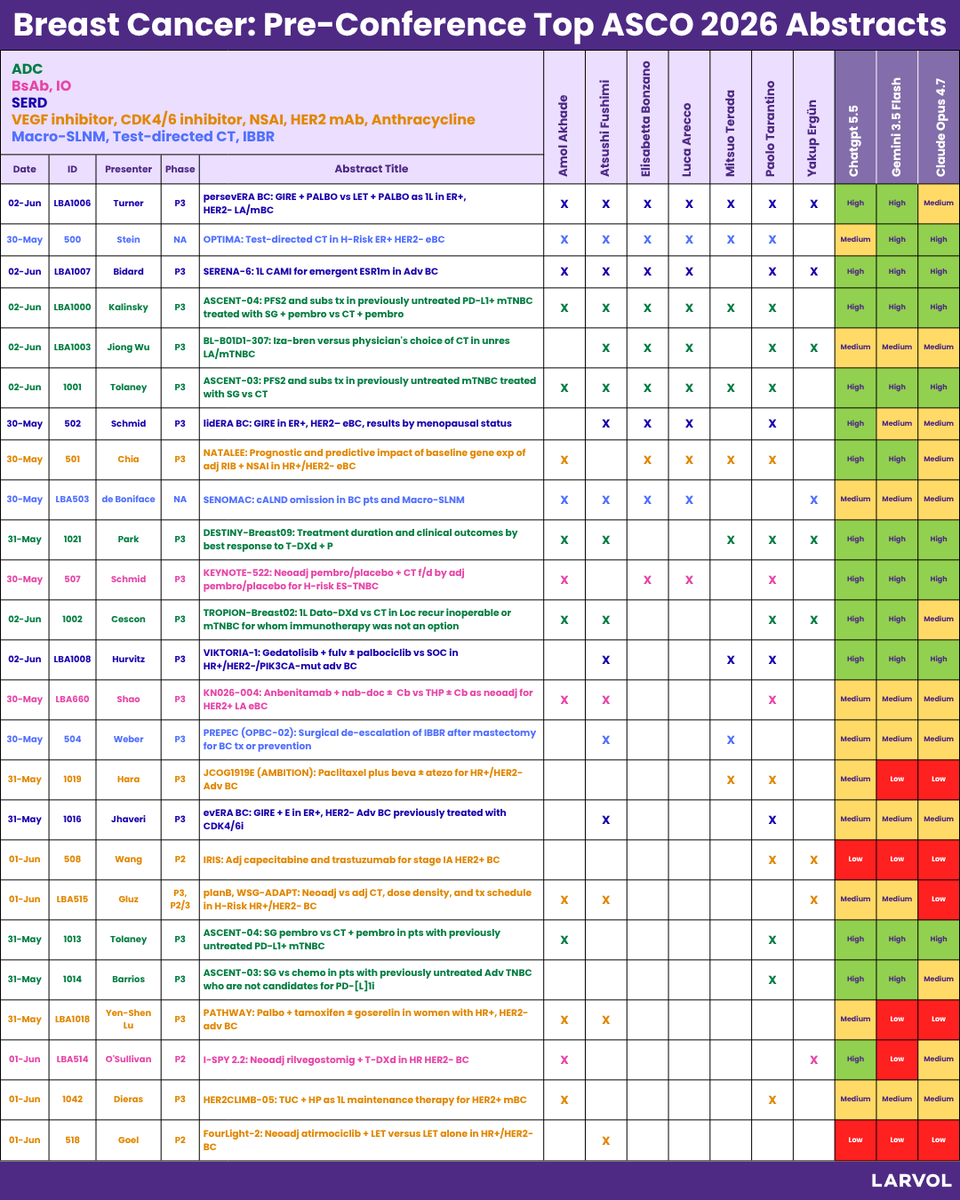
Task: Click the presenter cell "Kalinsky"
Action: 129,307
